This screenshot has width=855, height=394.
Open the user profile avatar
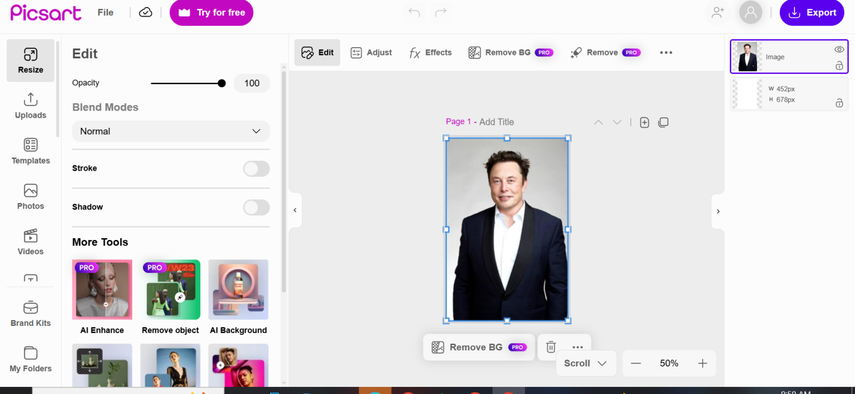click(x=751, y=13)
